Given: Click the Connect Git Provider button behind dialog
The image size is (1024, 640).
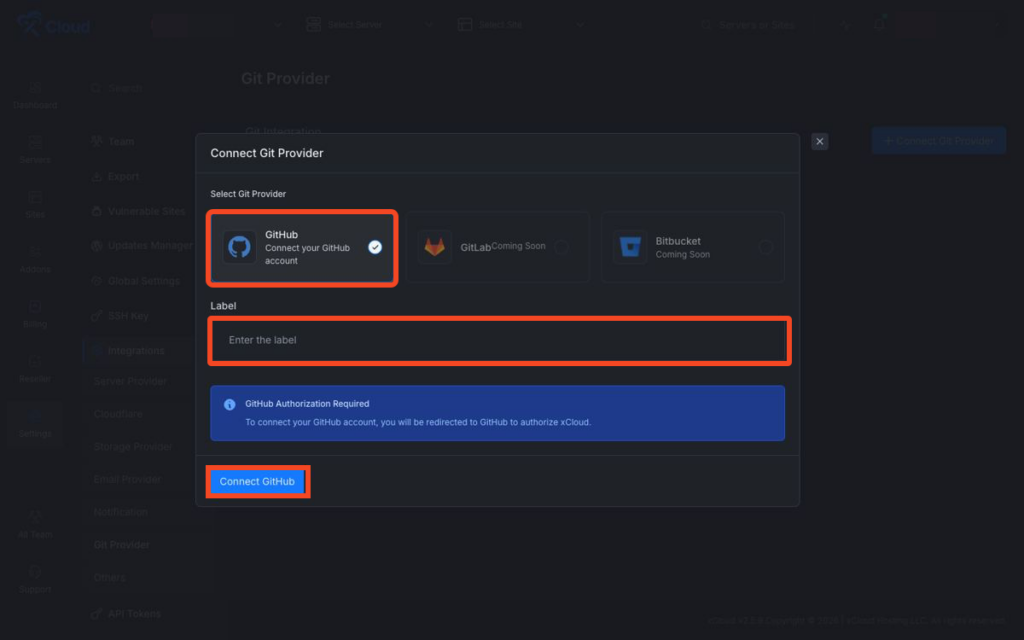Looking at the screenshot, I should click(938, 140).
